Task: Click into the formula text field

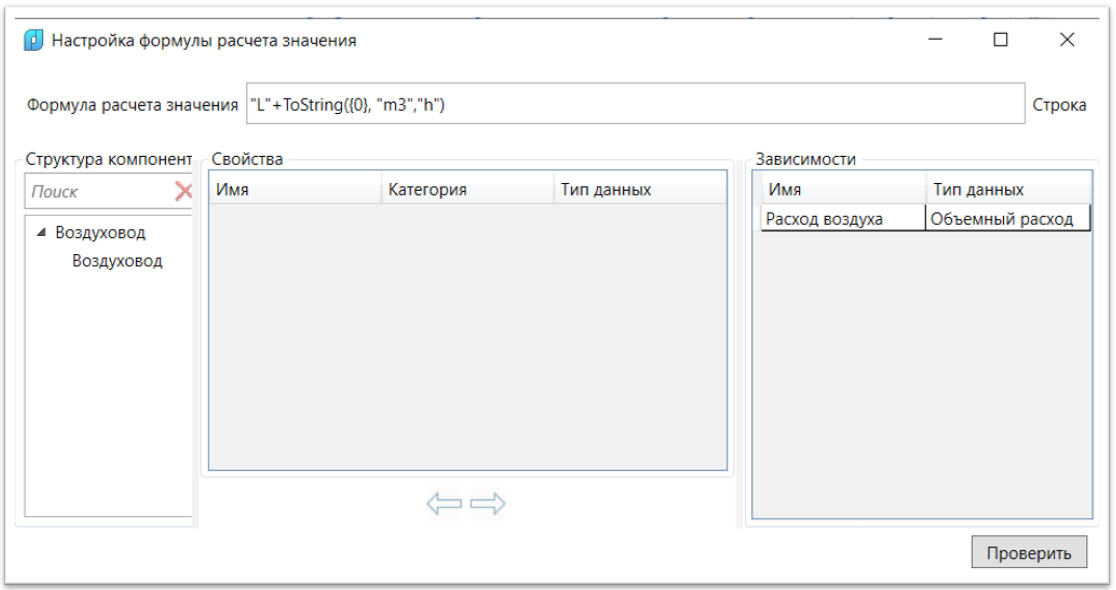Action: point(635,104)
